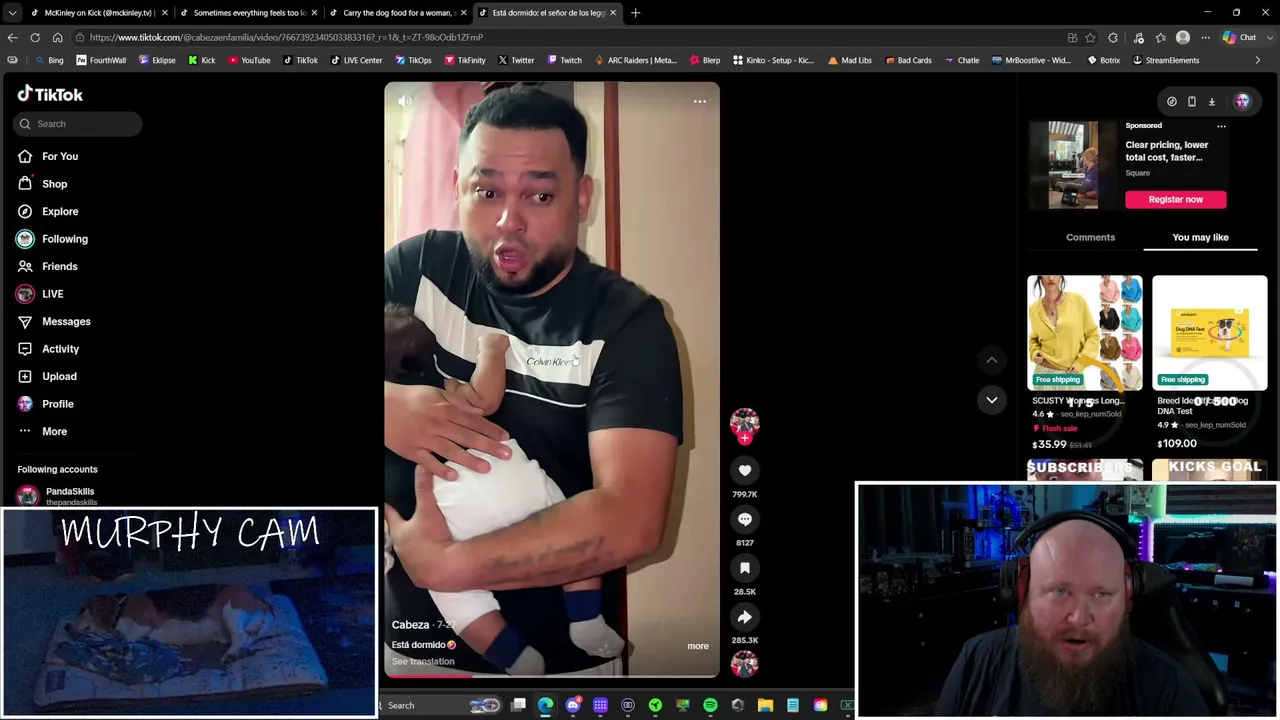
Task: Go to the browser home page
Action: click(x=57, y=37)
